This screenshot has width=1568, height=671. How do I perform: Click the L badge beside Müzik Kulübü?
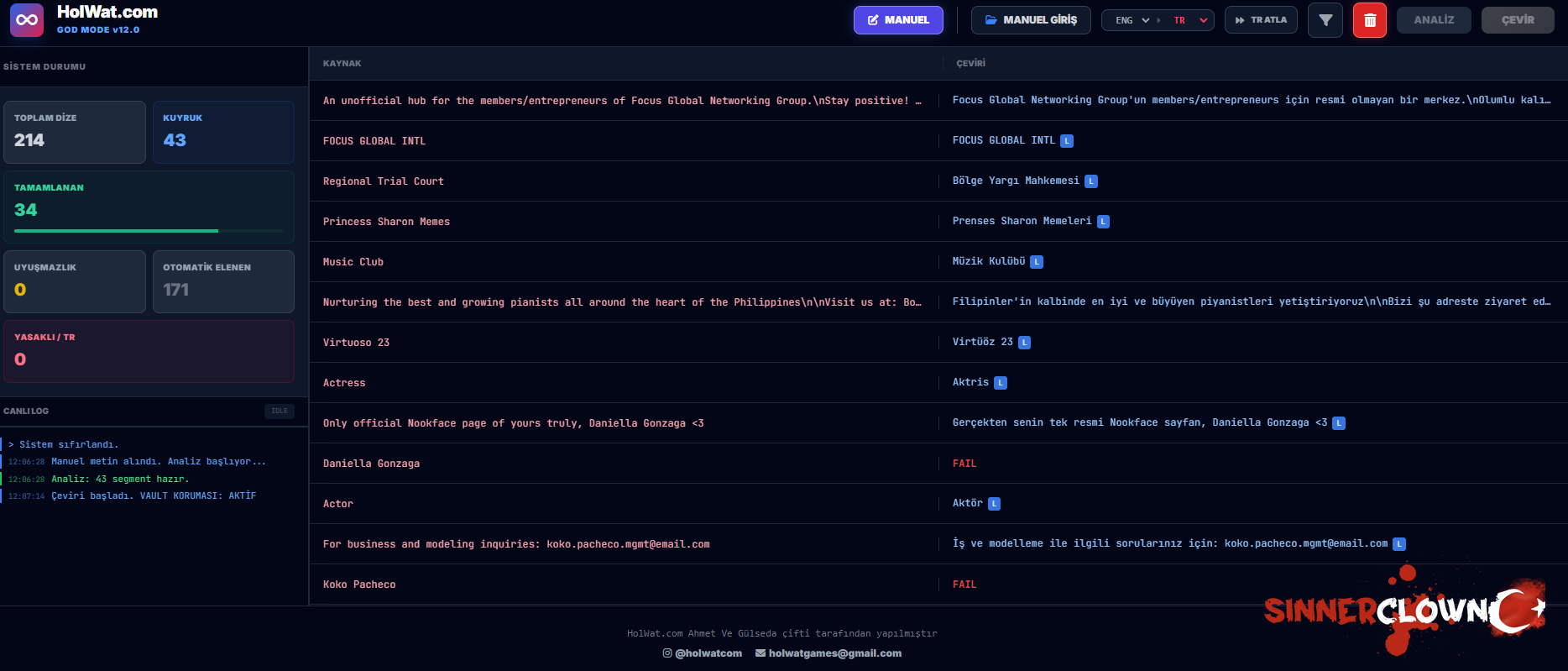click(1037, 262)
